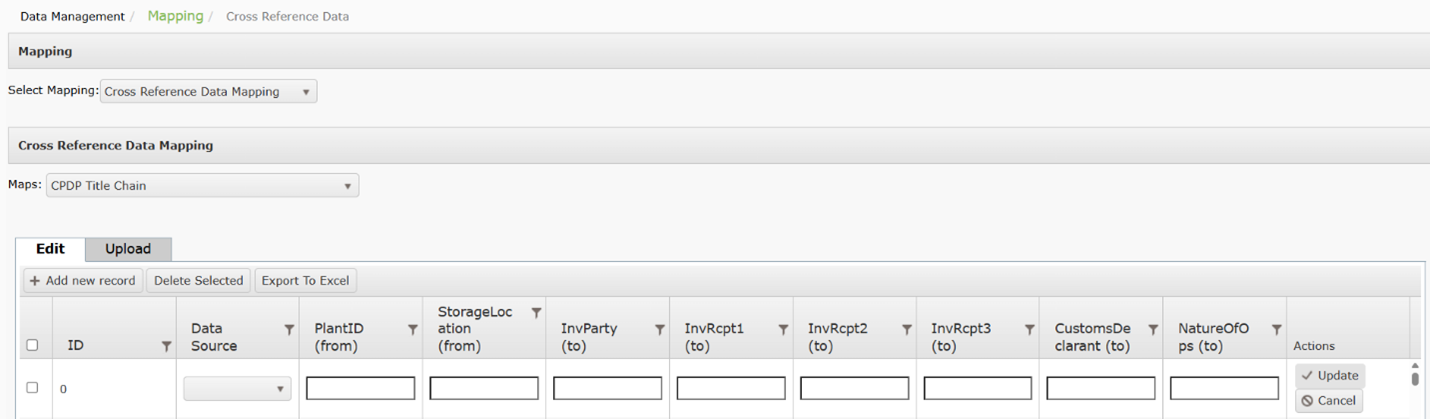Click the Update button in Actions
The height and width of the screenshot is (419, 1430).
point(1330,376)
